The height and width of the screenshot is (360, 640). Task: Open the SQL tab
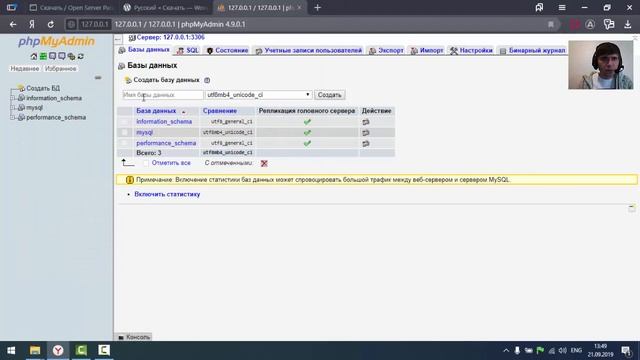(188, 50)
